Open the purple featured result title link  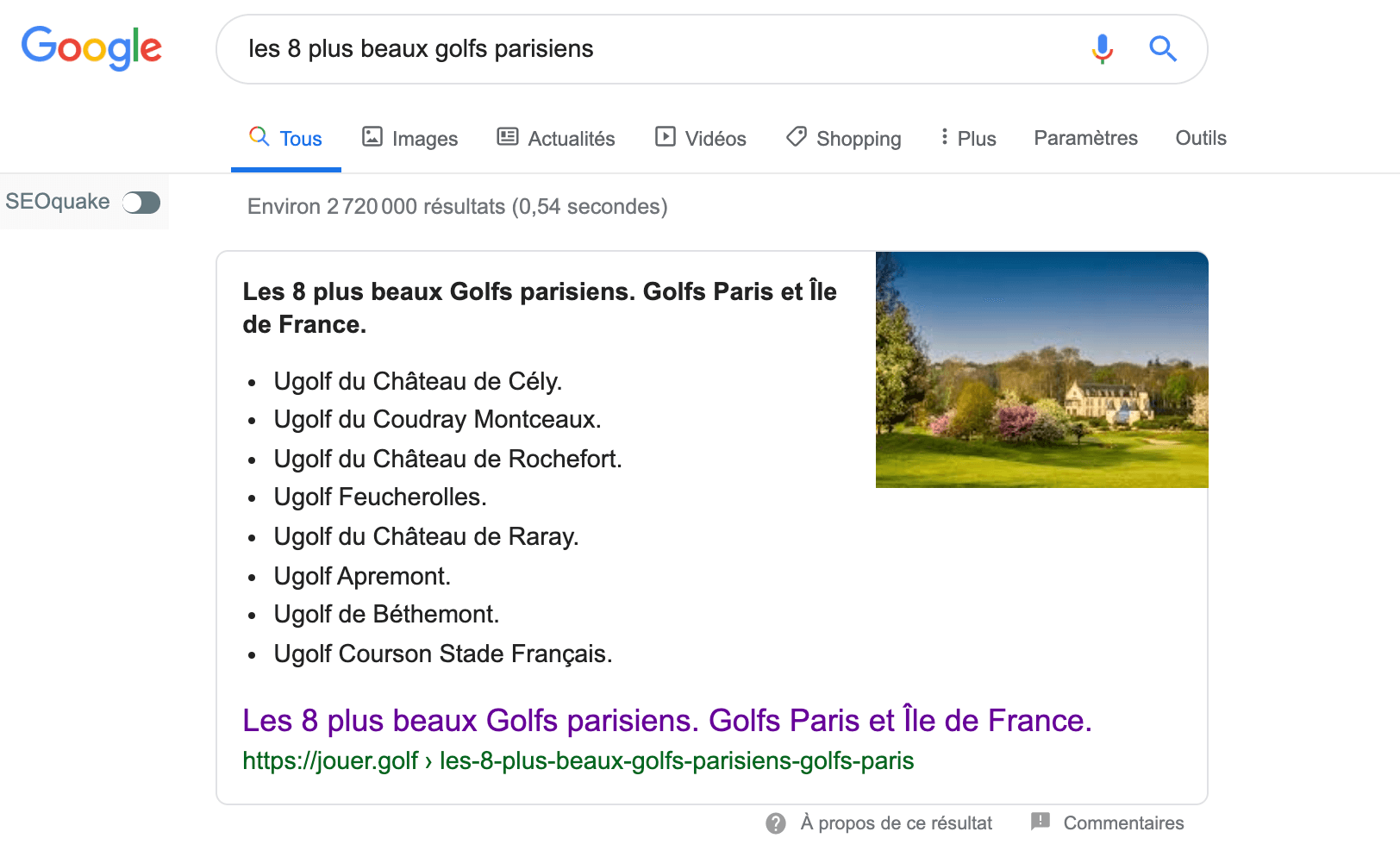(x=666, y=720)
